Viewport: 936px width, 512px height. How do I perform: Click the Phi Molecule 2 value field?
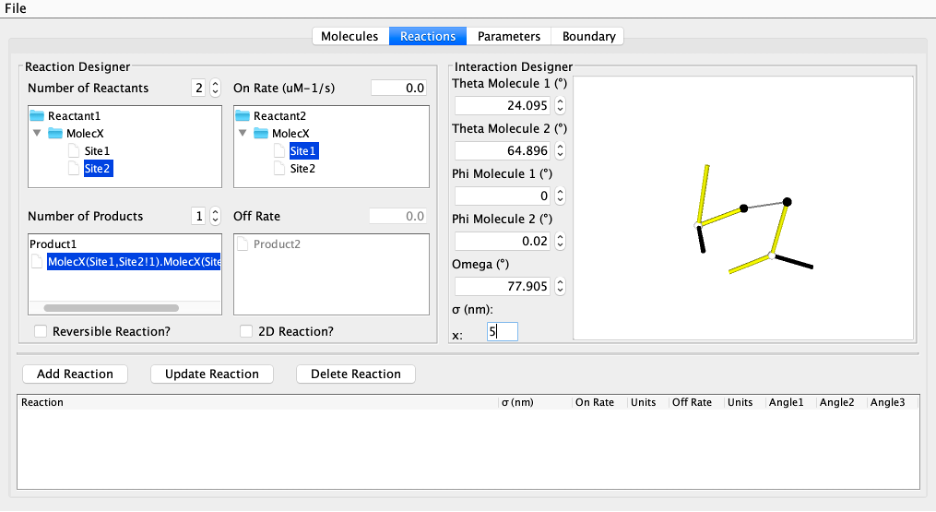click(503, 241)
